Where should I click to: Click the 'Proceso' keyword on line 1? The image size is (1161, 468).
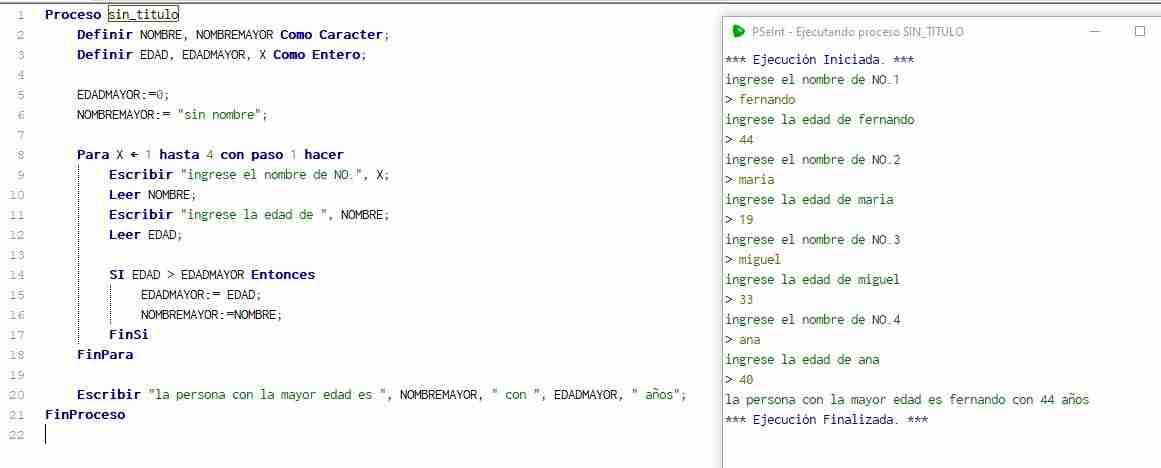pyautogui.click(x=74, y=14)
